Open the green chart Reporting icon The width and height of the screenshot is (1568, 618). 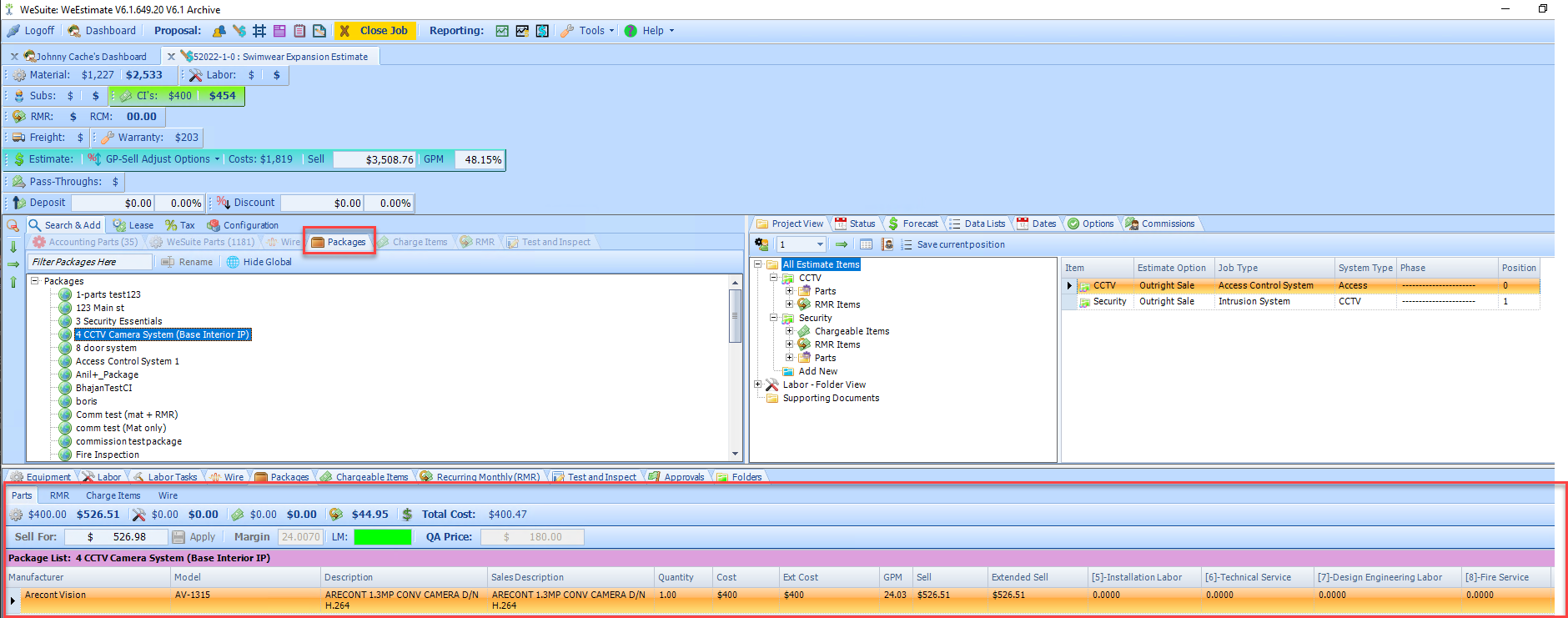[x=502, y=31]
